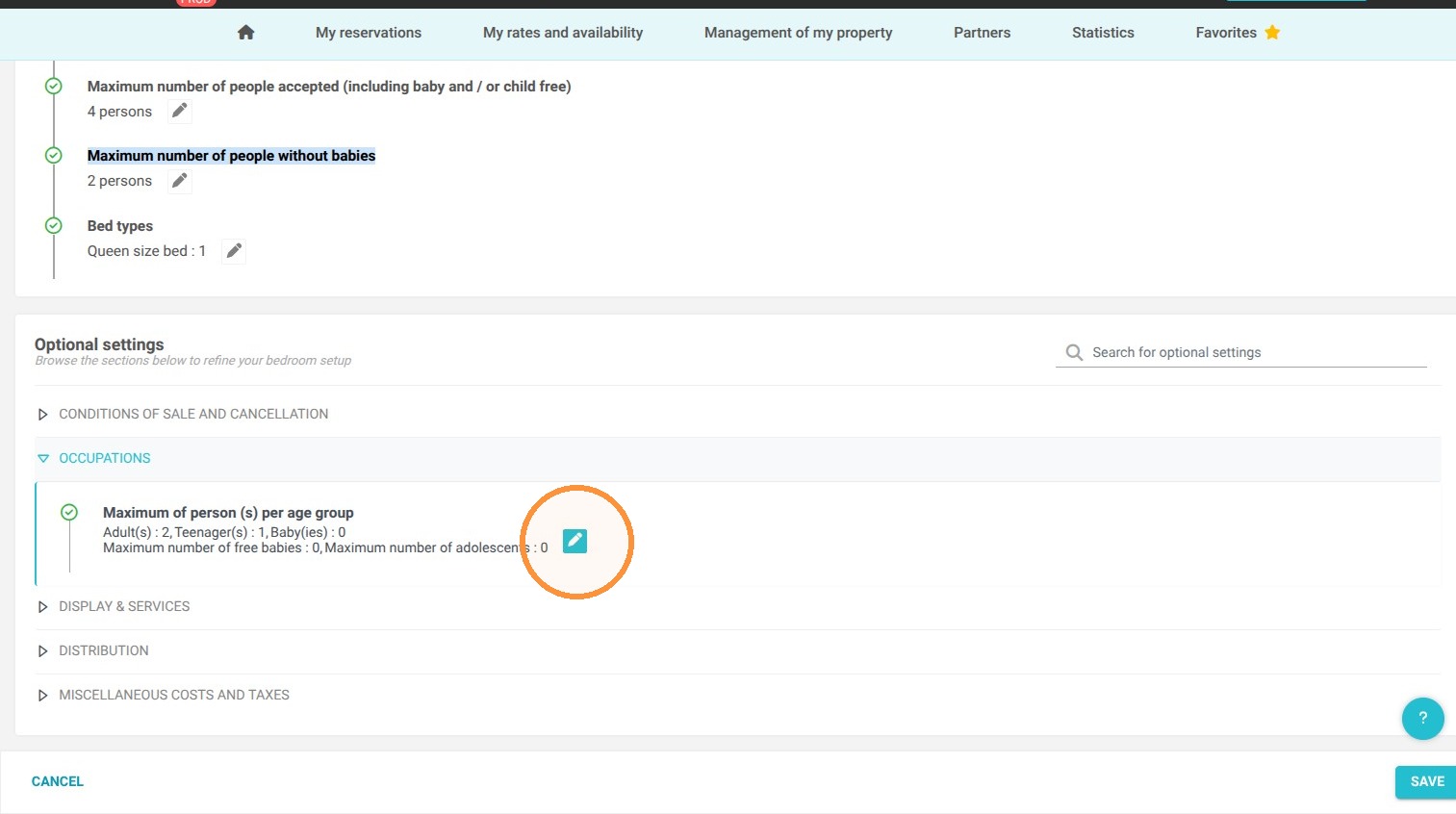
Task: Open the help question mark bubble
Action: click(1422, 718)
